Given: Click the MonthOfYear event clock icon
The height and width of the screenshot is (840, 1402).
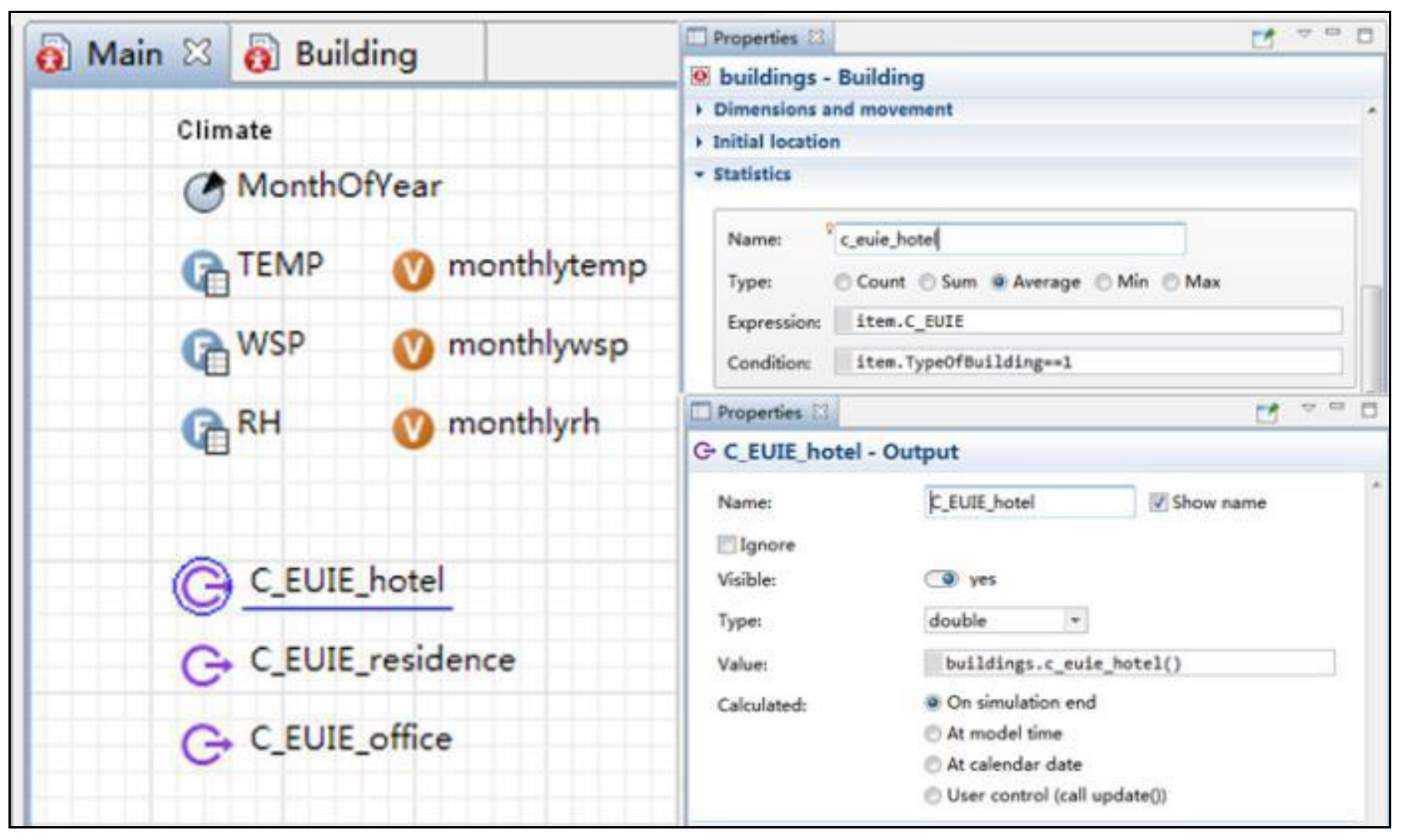Looking at the screenshot, I should coord(204,190).
